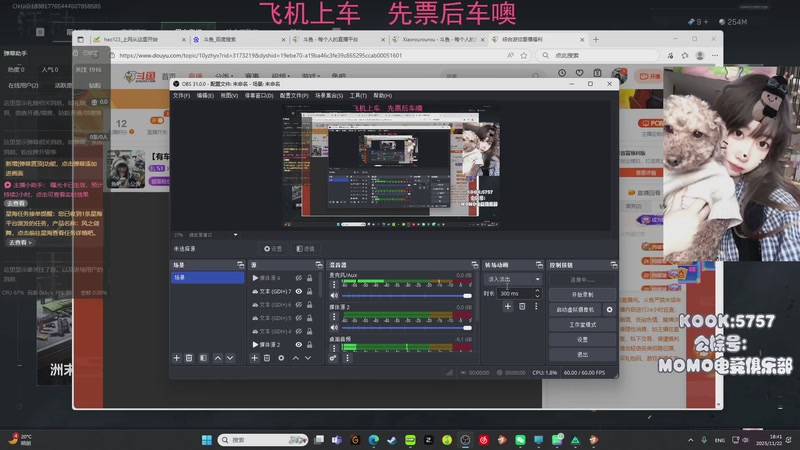Screen dimensions: 800x450
Task: Add a new scene transition
Action: click(508, 306)
